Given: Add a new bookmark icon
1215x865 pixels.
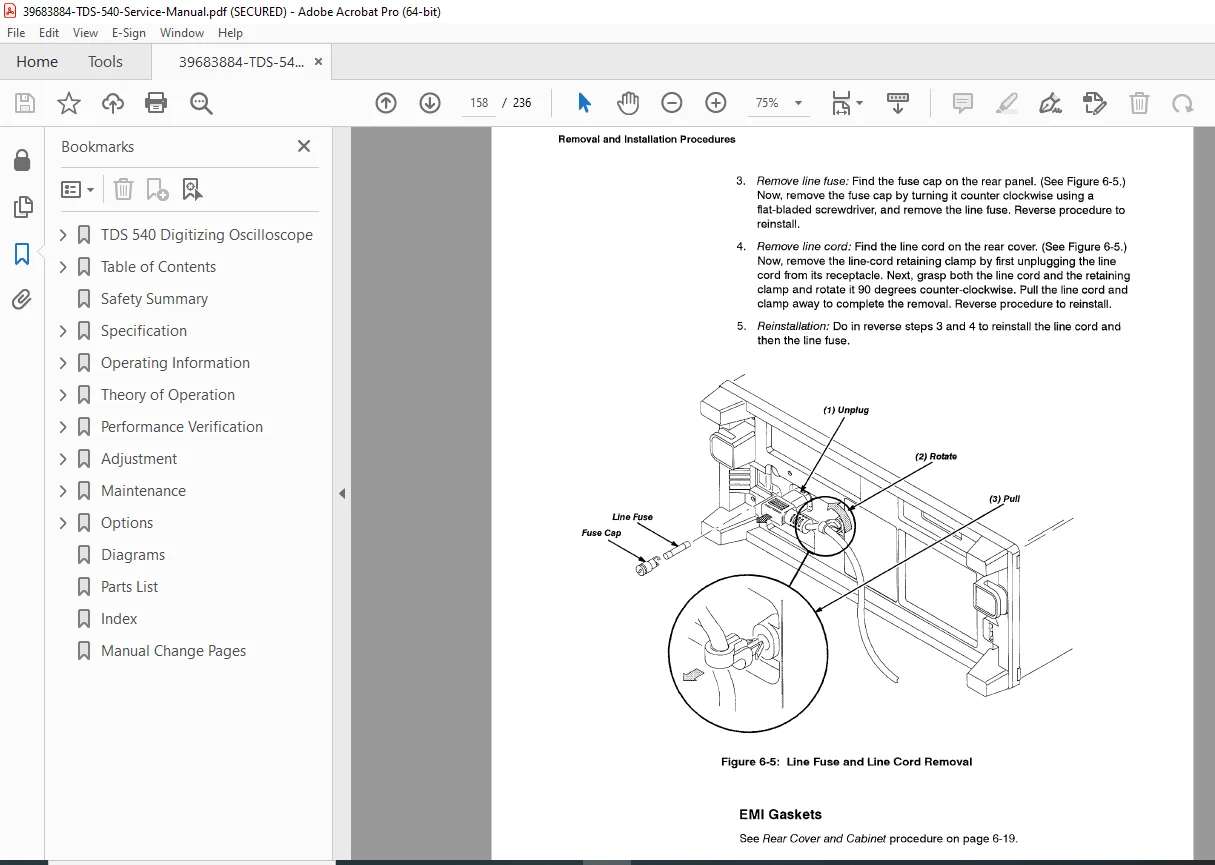Looking at the screenshot, I should (x=157, y=189).
